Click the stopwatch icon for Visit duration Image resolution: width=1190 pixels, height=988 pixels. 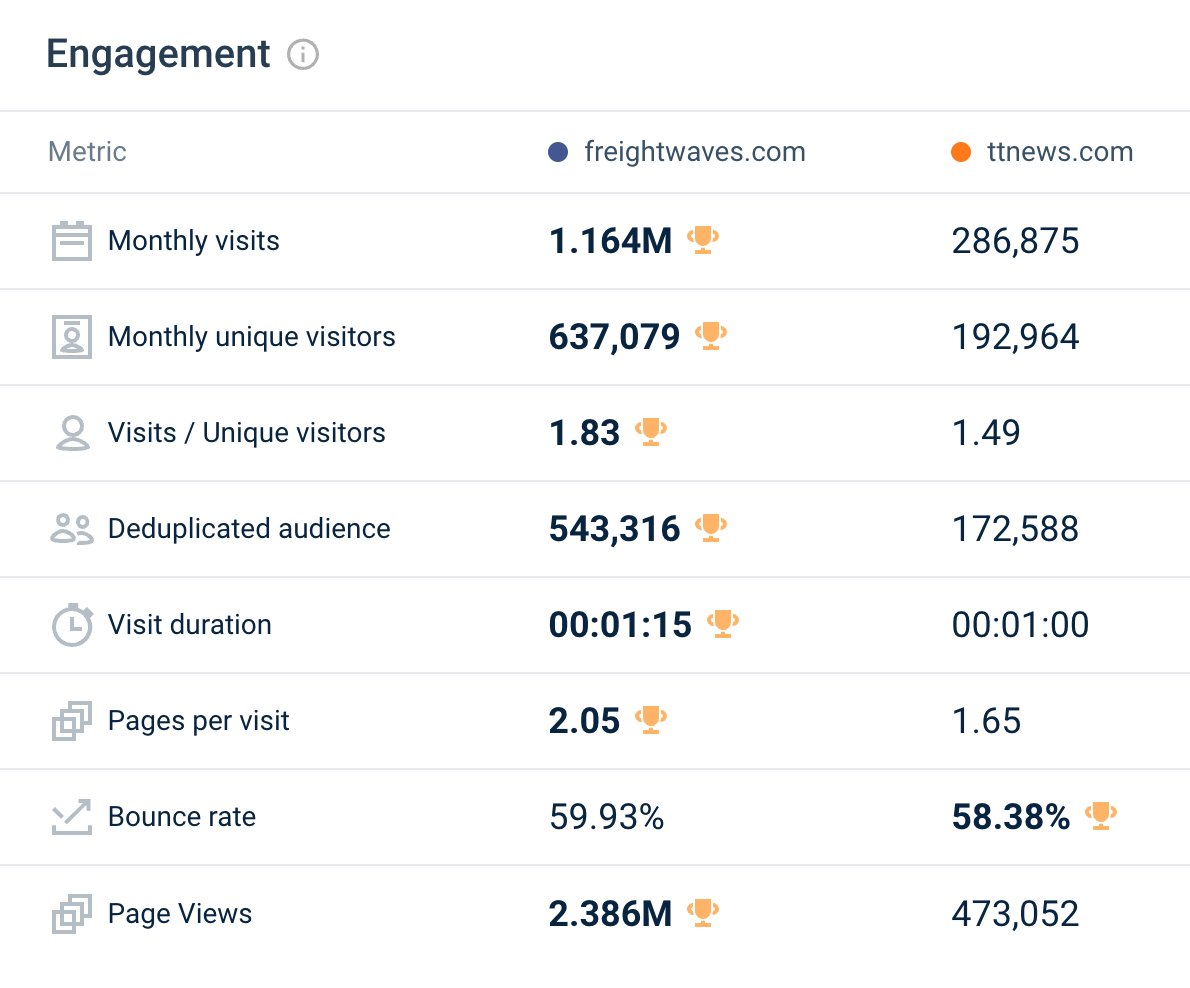click(72, 625)
